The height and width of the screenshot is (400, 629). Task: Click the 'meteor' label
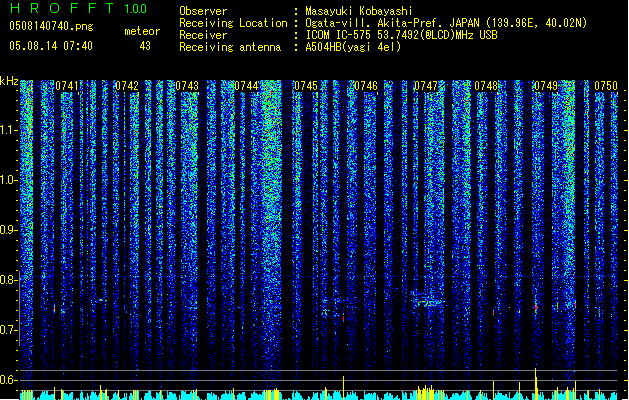(x=142, y=31)
